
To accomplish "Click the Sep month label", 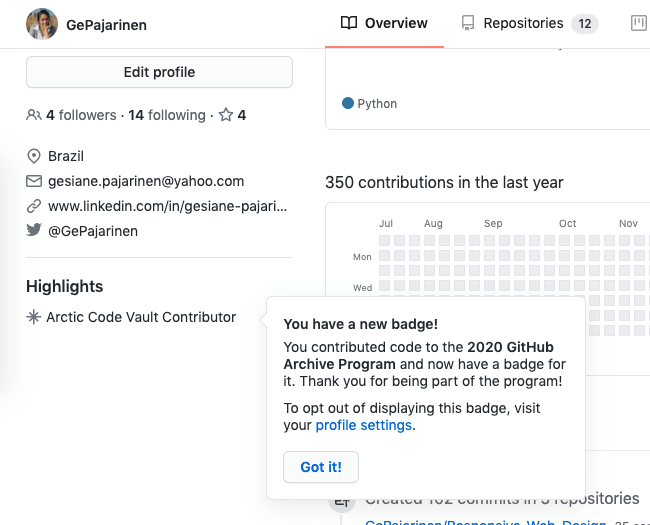I will [493, 224].
